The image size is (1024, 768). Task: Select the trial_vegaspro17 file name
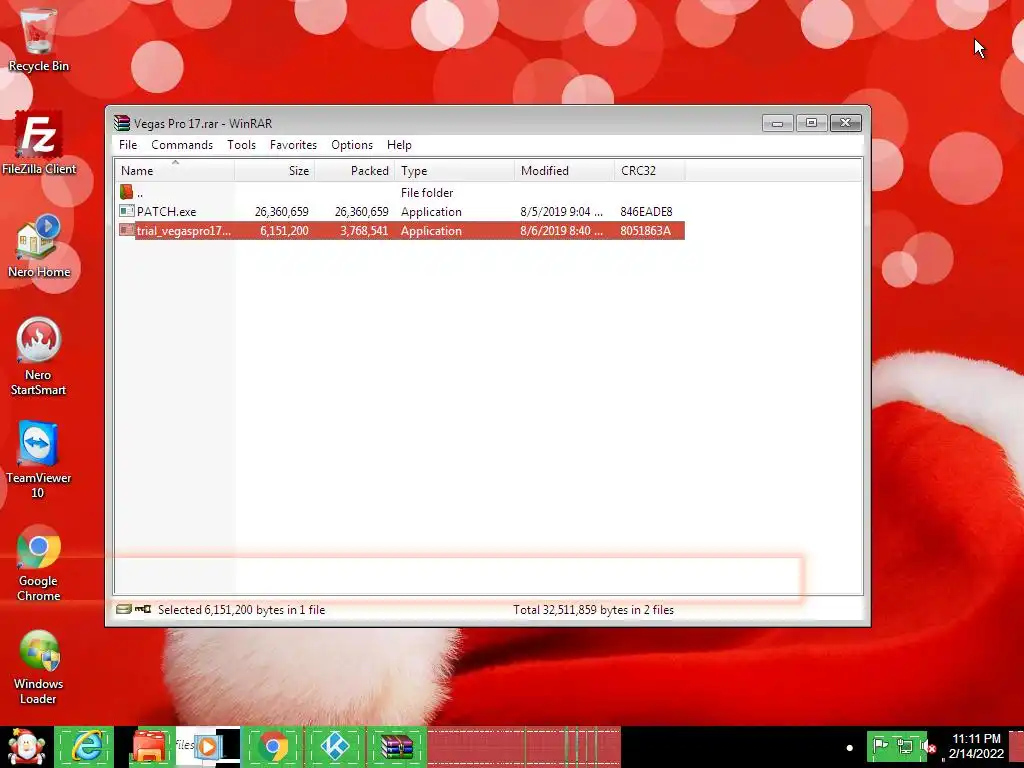click(184, 231)
